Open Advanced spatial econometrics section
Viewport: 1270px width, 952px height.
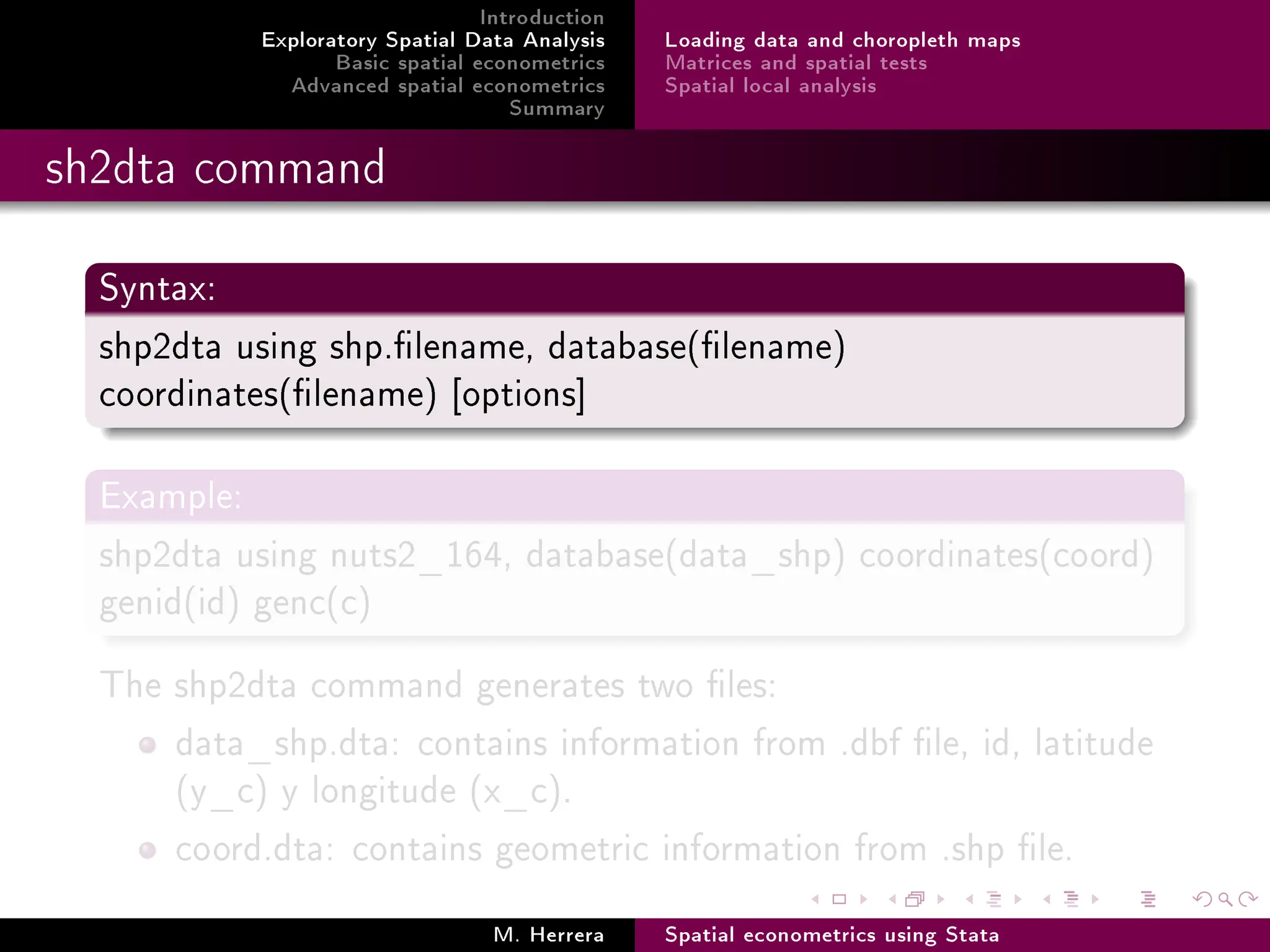click(x=448, y=86)
